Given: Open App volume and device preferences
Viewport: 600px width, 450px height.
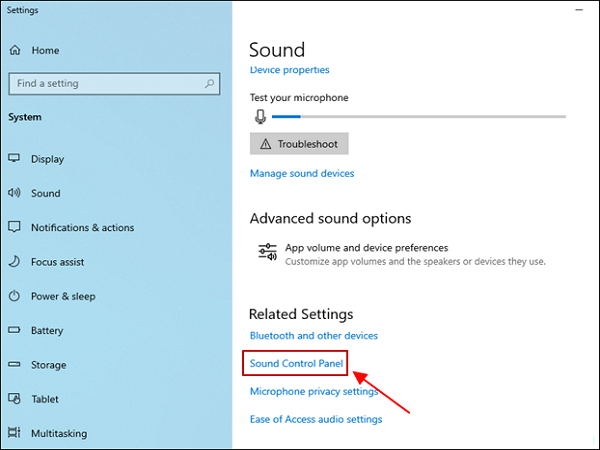Looking at the screenshot, I should point(365,248).
